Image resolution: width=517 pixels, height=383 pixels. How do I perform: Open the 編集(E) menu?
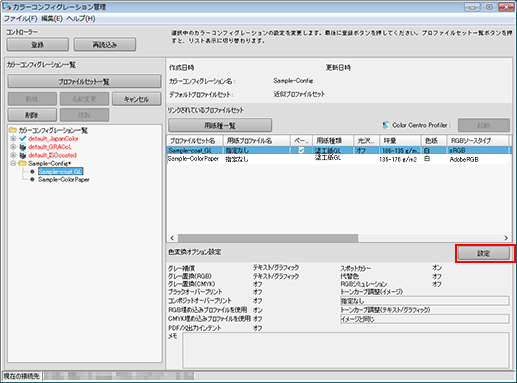point(52,19)
